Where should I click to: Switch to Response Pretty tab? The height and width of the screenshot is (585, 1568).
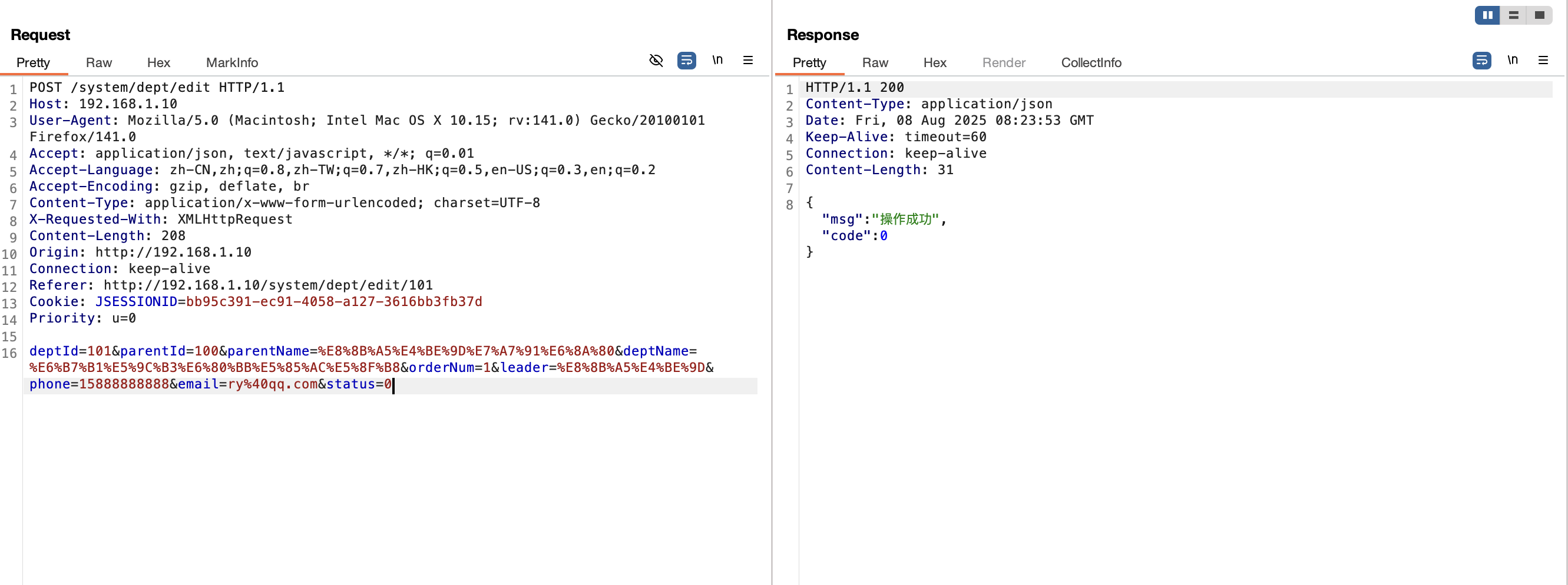(809, 62)
